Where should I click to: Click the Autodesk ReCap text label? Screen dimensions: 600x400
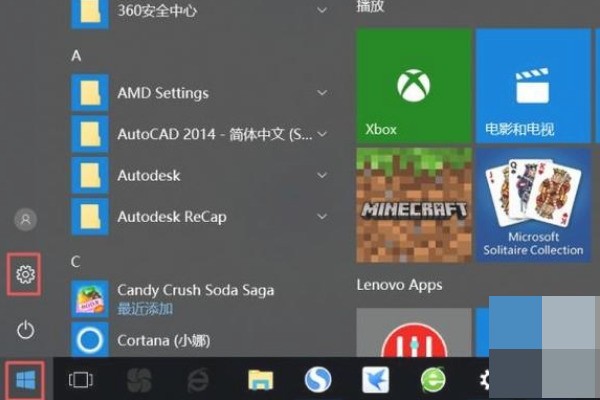coord(172,217)
